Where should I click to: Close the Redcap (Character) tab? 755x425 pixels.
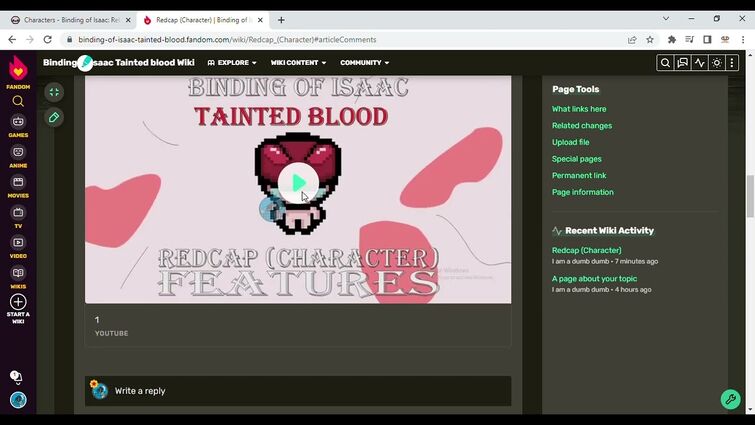260,20
